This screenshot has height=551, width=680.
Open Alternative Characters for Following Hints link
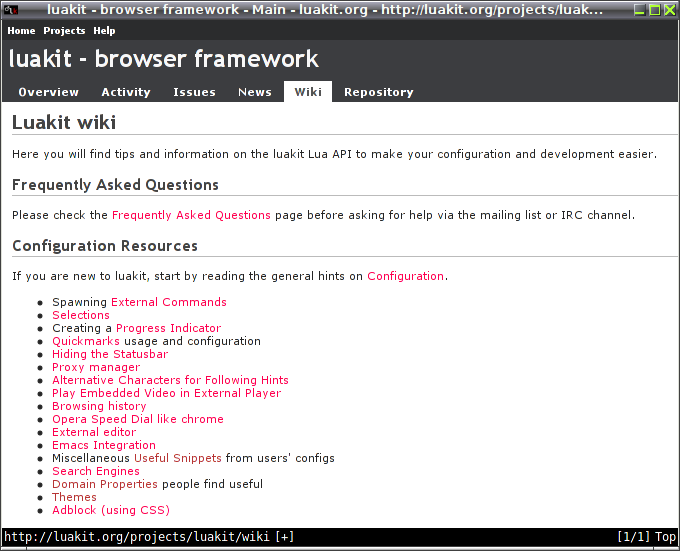pyautogui.click(x=170, y=380)
